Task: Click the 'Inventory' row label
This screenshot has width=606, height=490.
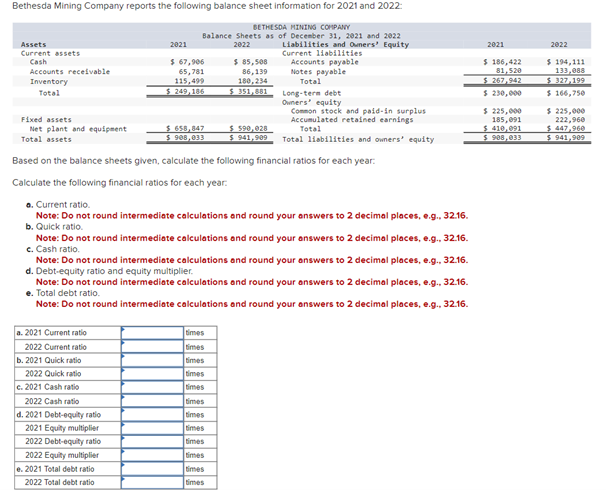Action: [x=49, y=82]
